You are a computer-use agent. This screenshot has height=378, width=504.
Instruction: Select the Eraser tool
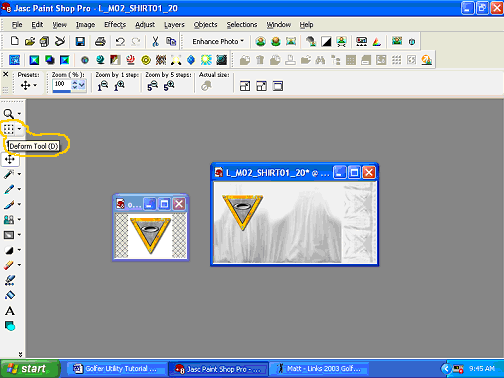tap(9, 265)
